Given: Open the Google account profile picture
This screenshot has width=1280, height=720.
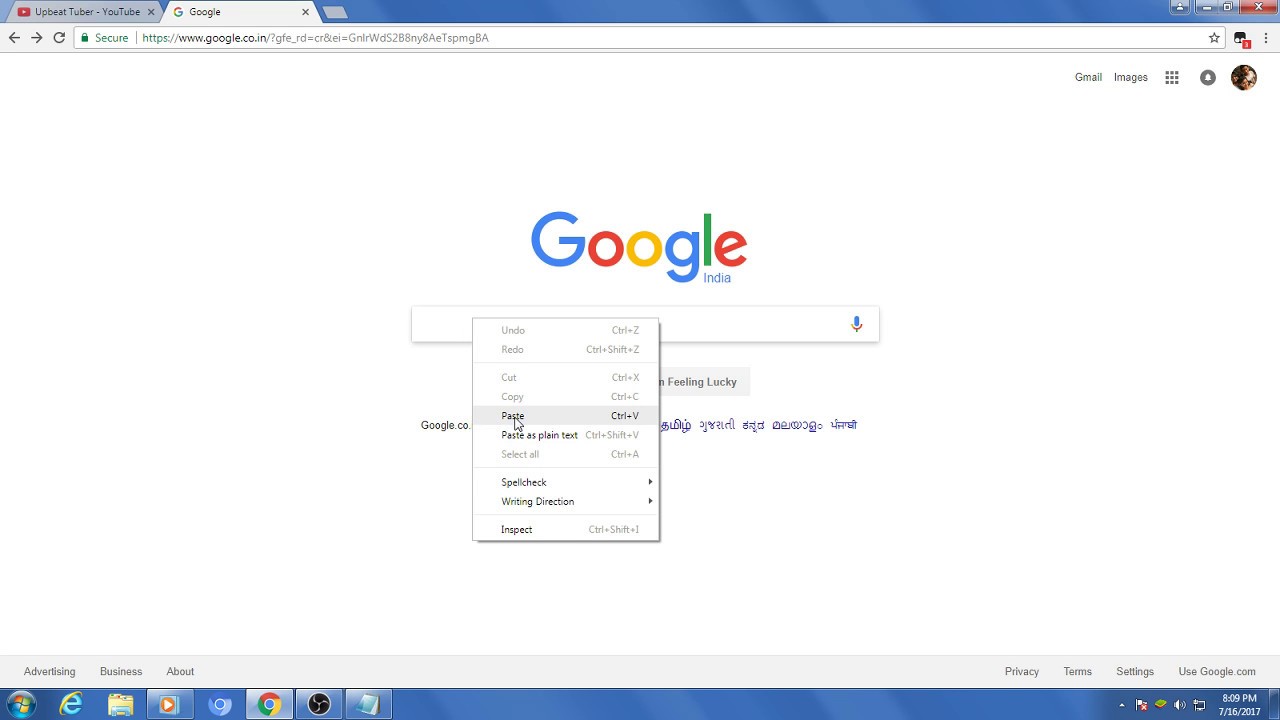Looking at the screenshot, I should point(1244,77).
